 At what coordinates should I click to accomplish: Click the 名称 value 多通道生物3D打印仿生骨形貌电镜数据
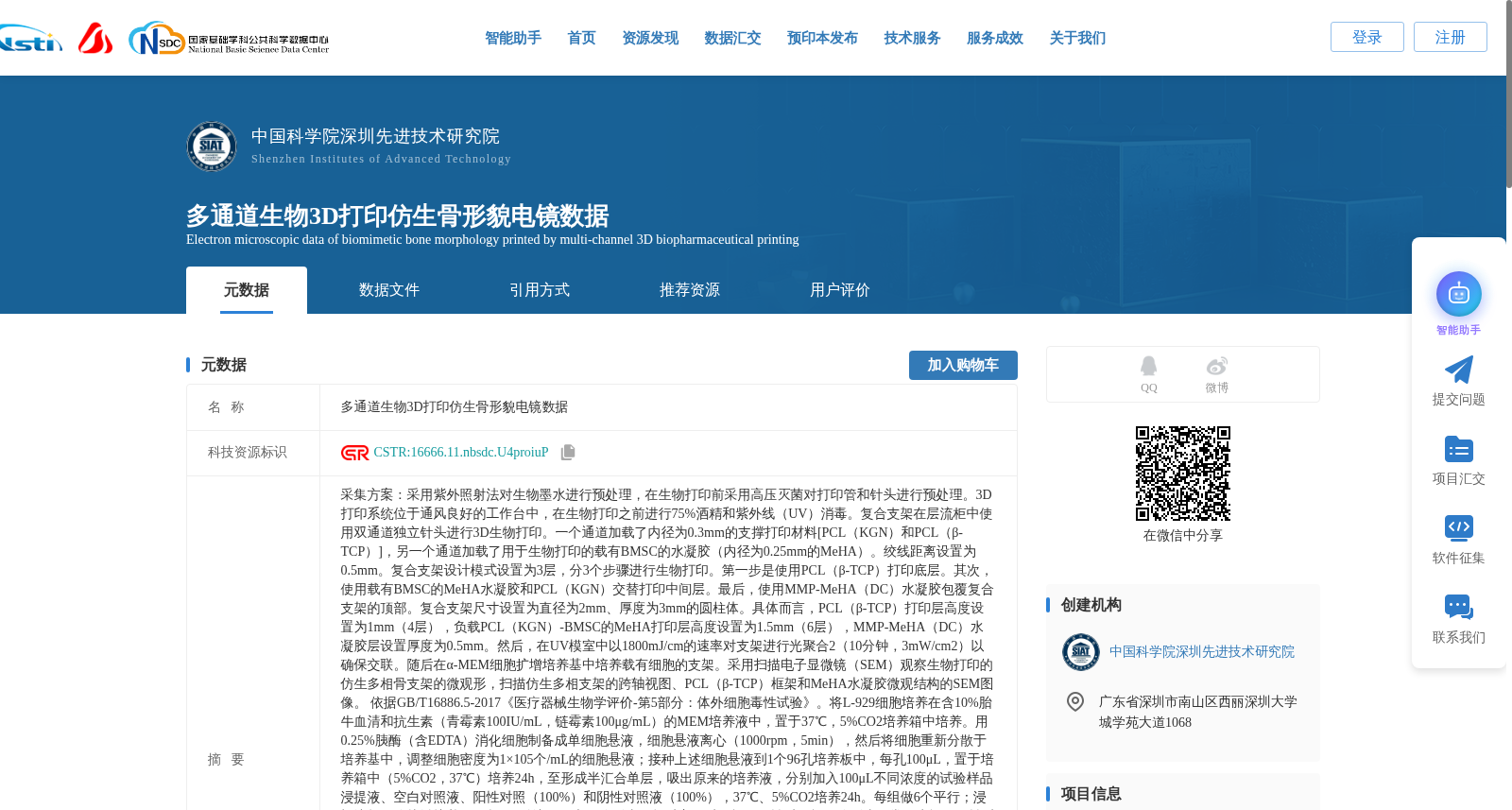click(x=455, y=407)
